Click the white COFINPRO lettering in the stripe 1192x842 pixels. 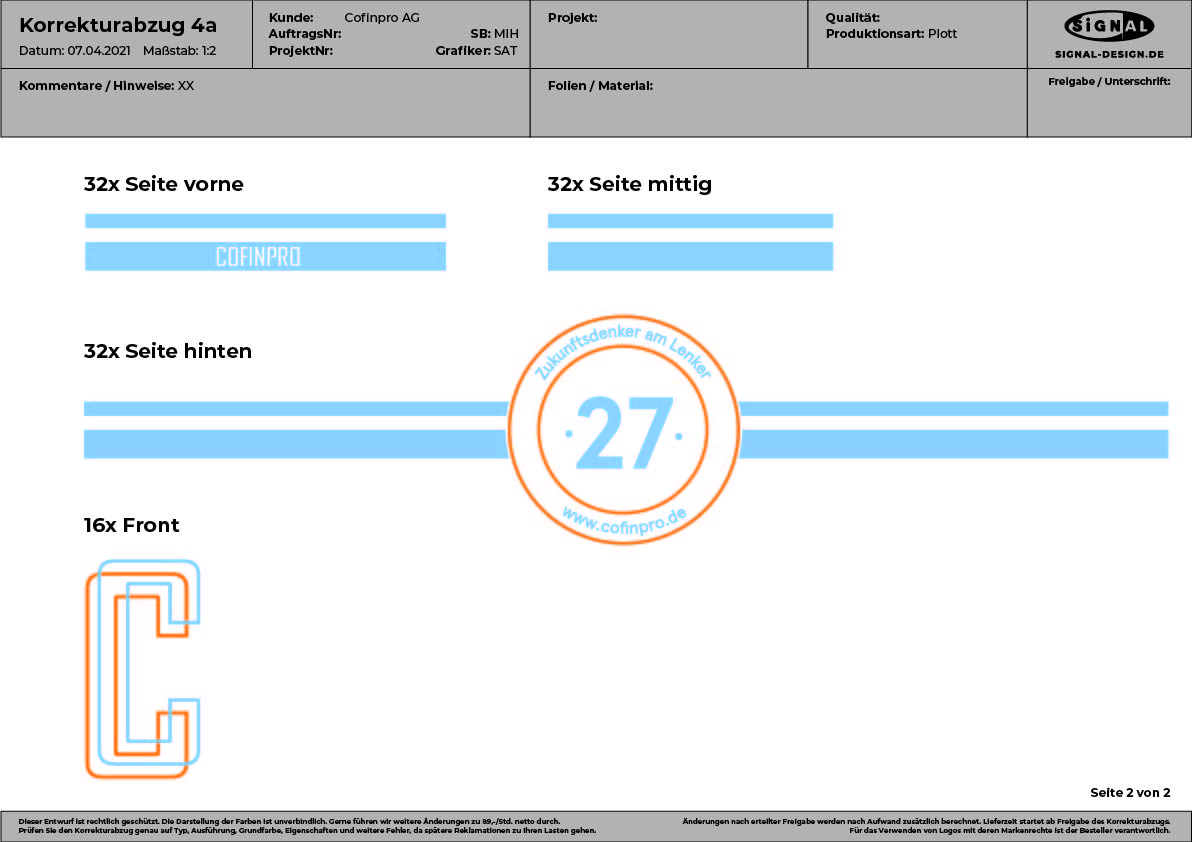258,257
